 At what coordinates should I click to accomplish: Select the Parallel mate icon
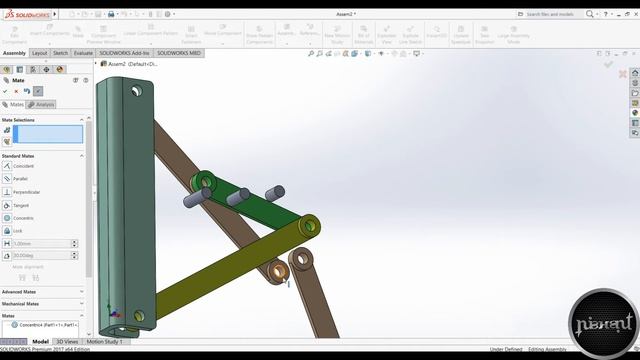(x=7, y=179)
